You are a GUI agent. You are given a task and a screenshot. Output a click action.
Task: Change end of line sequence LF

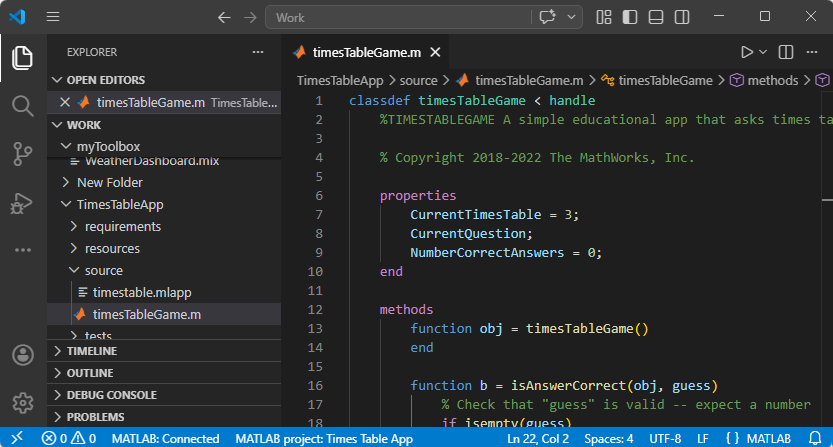pos(702,438)
